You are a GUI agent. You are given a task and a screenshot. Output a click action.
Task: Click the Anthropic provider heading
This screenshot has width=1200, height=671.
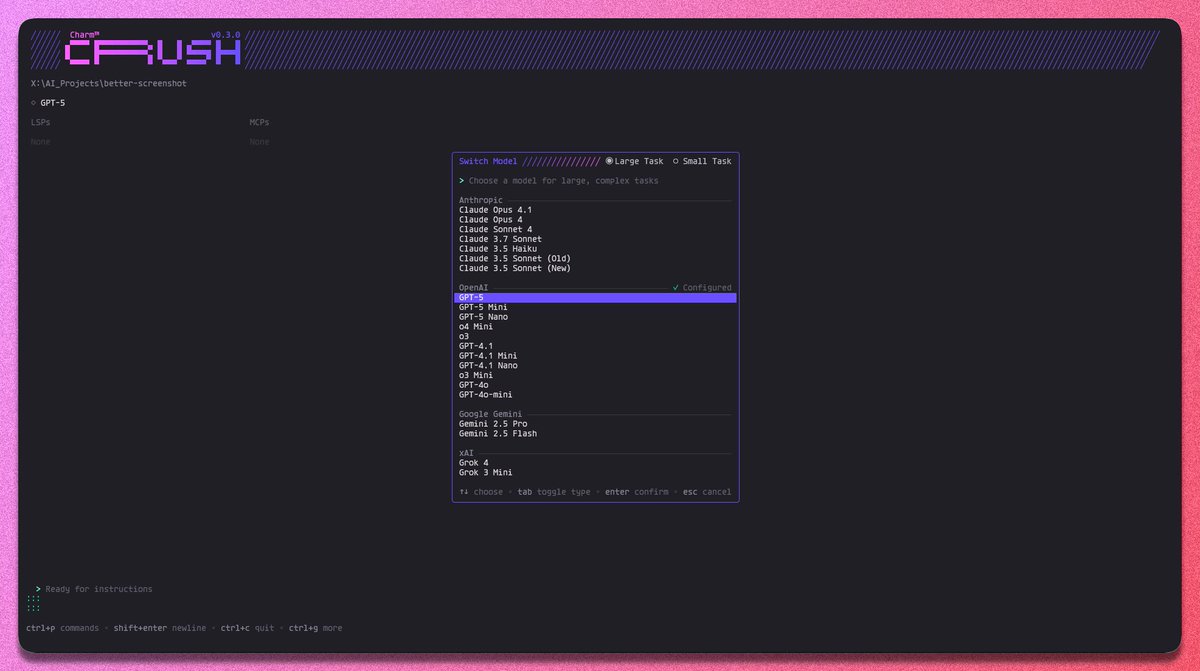click(481, 200)
